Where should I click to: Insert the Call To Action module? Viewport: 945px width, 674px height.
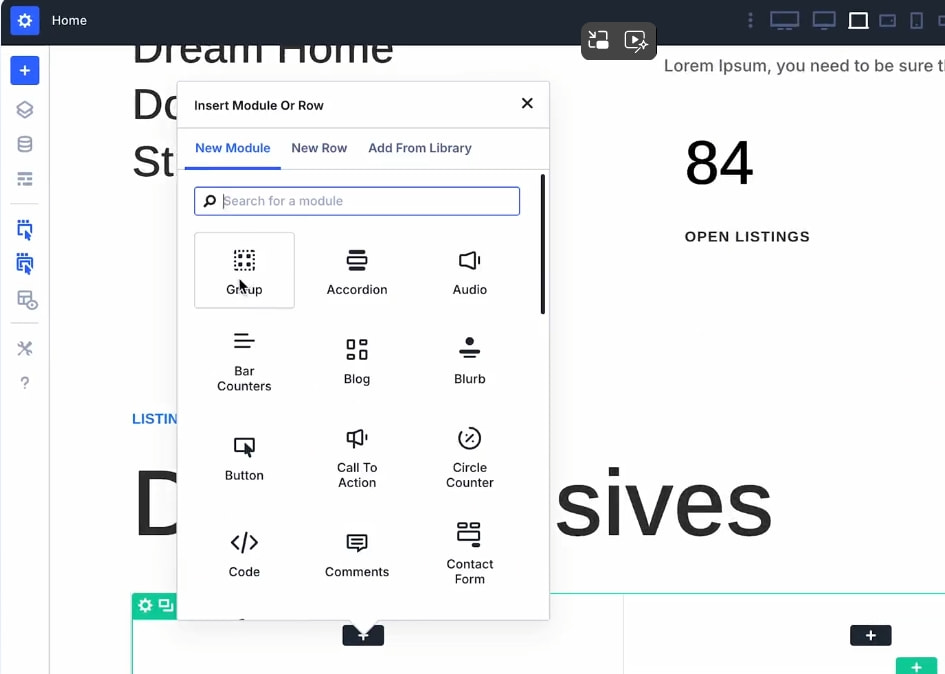tap(357, 459)
